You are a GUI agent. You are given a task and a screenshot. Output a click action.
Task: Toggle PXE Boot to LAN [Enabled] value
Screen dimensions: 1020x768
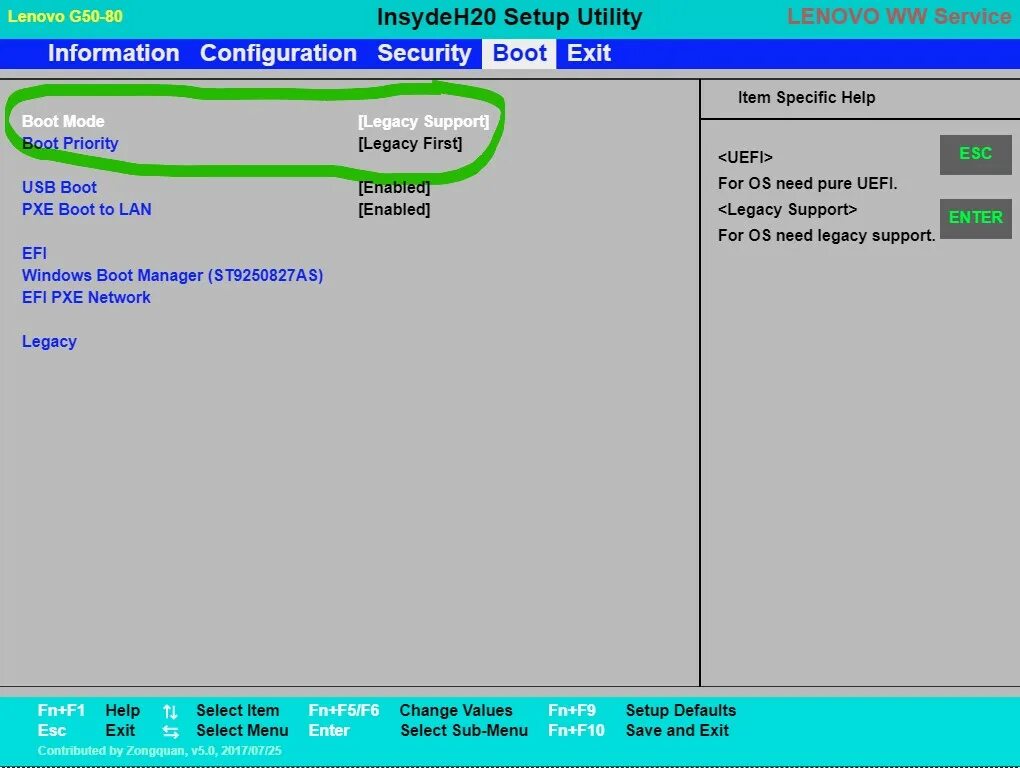(394, 209)
